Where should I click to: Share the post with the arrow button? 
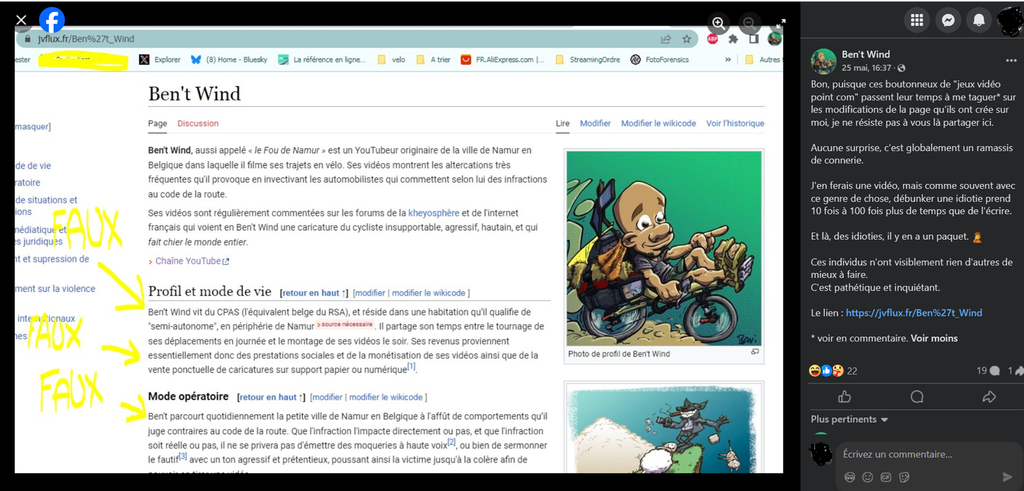pyautogui.click(x=989, y=397)
